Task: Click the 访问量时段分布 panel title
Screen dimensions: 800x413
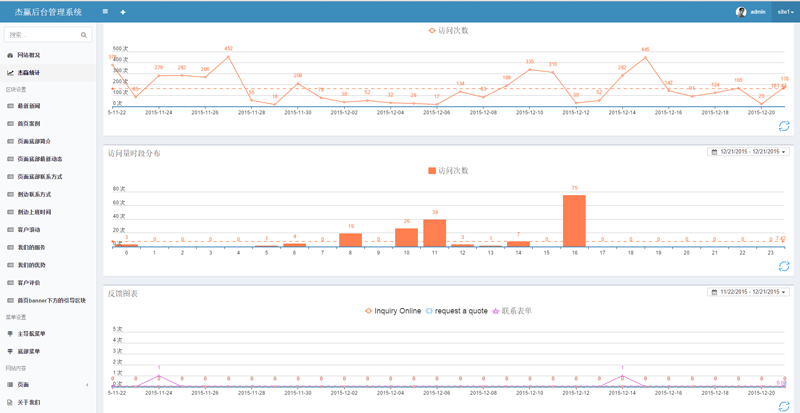Action: [x=134, y=153]
